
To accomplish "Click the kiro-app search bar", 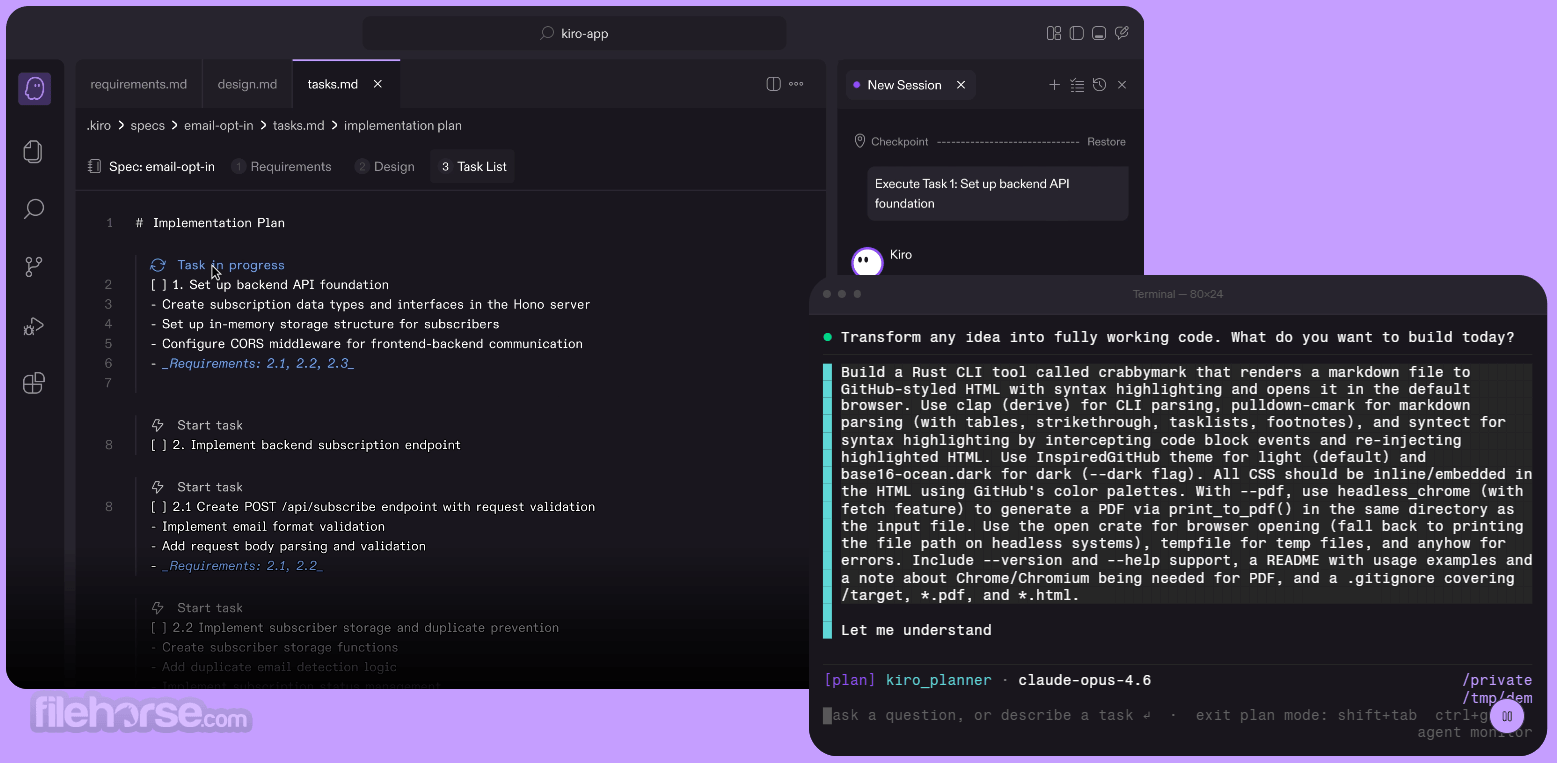I will (x=574, y=33).
